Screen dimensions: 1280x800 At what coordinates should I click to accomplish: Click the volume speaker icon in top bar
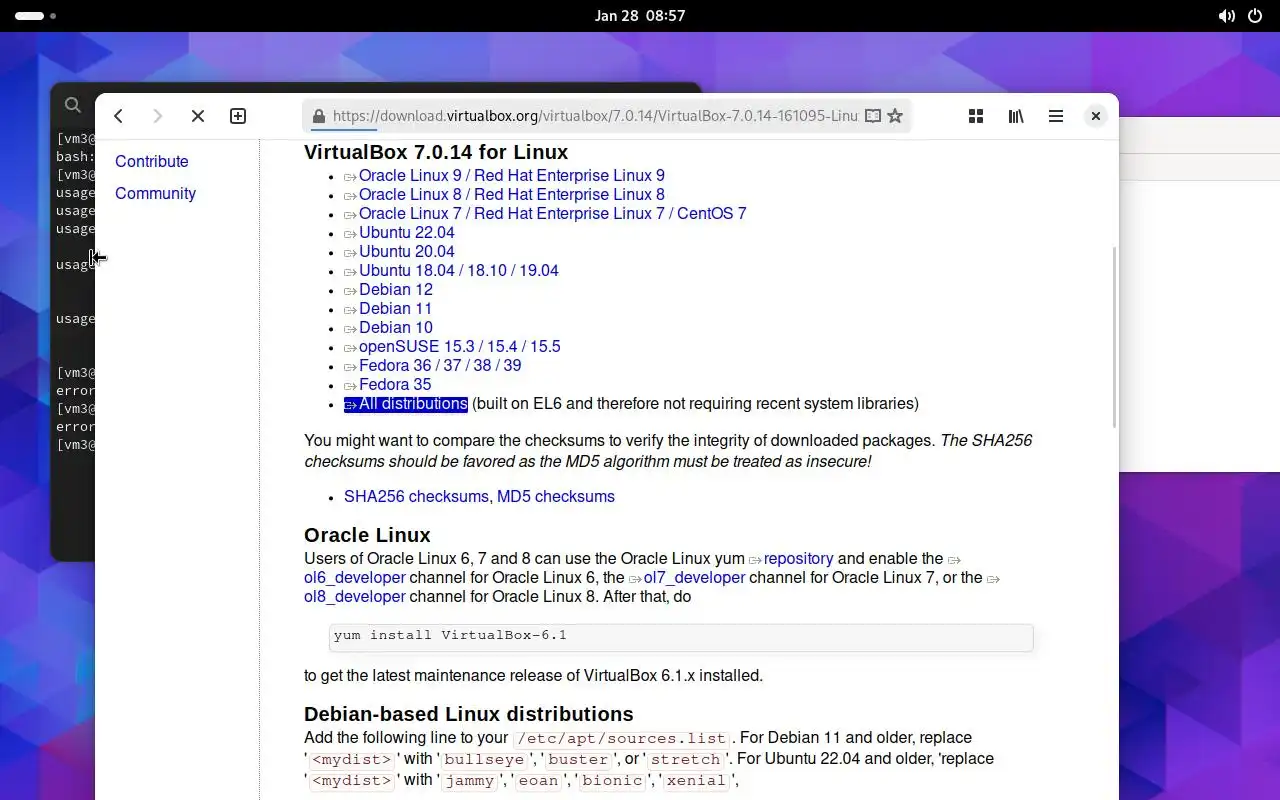[x=1226, y=16]
